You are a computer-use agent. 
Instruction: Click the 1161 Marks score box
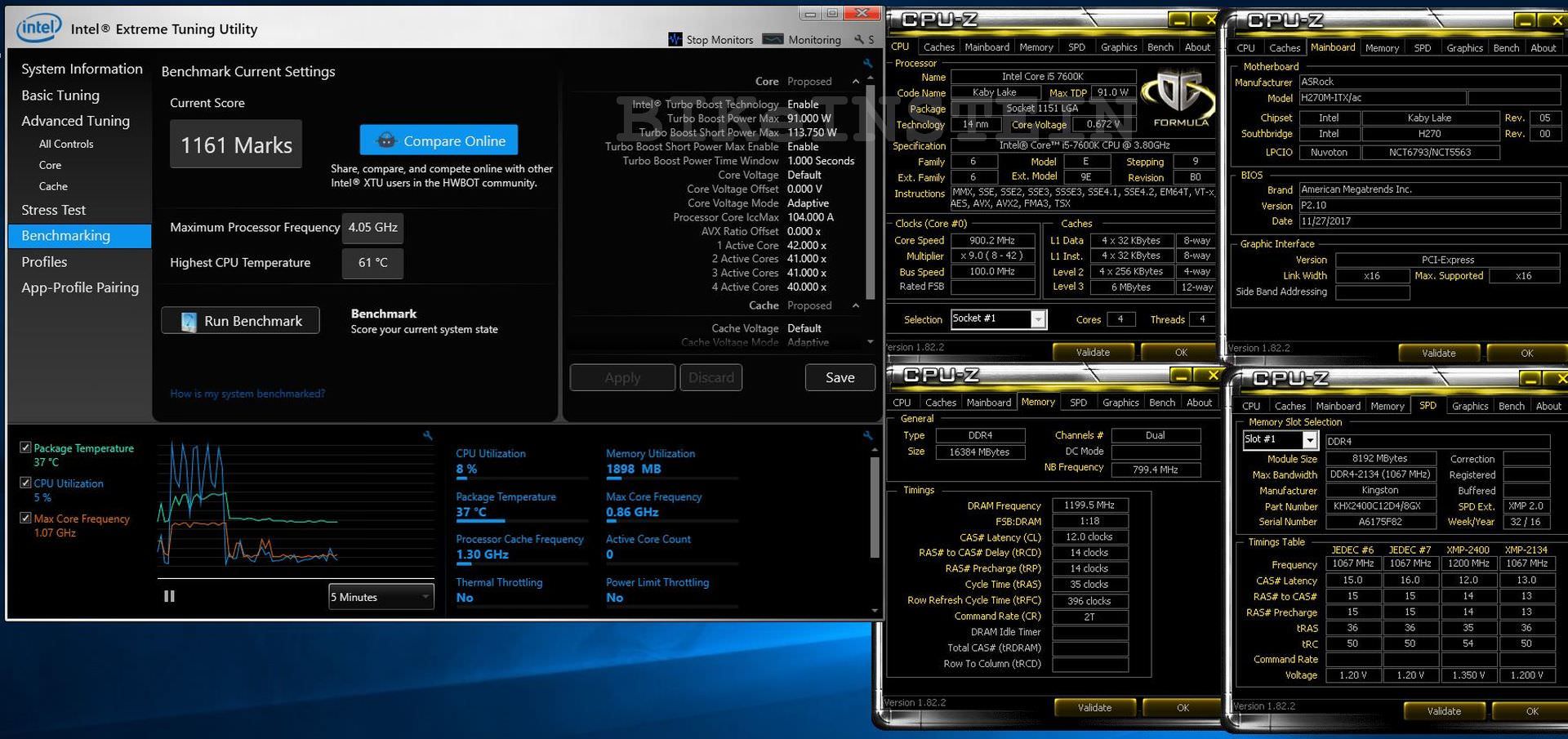[x=236, y=145]
